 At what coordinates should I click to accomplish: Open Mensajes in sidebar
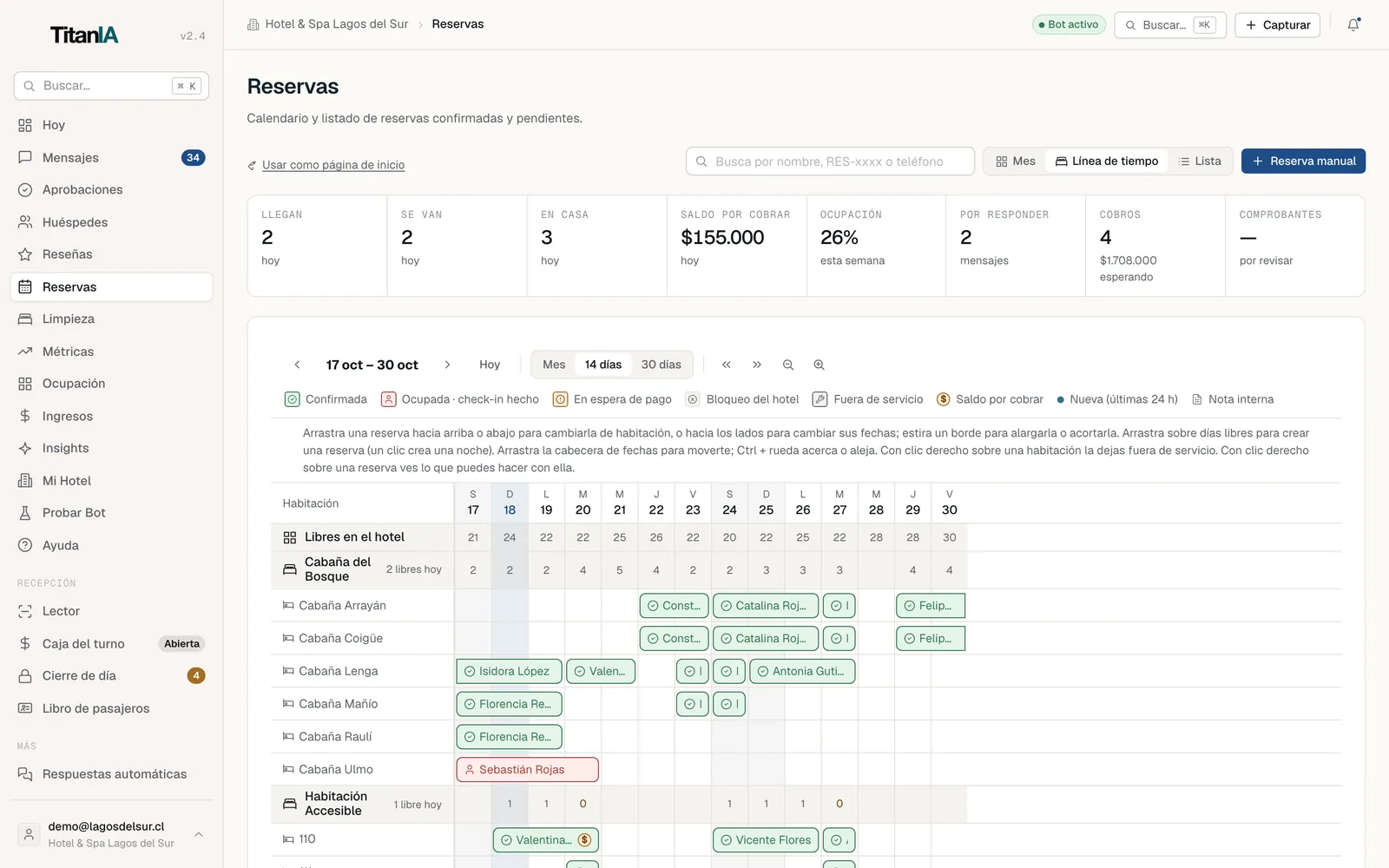click(111, 158)
